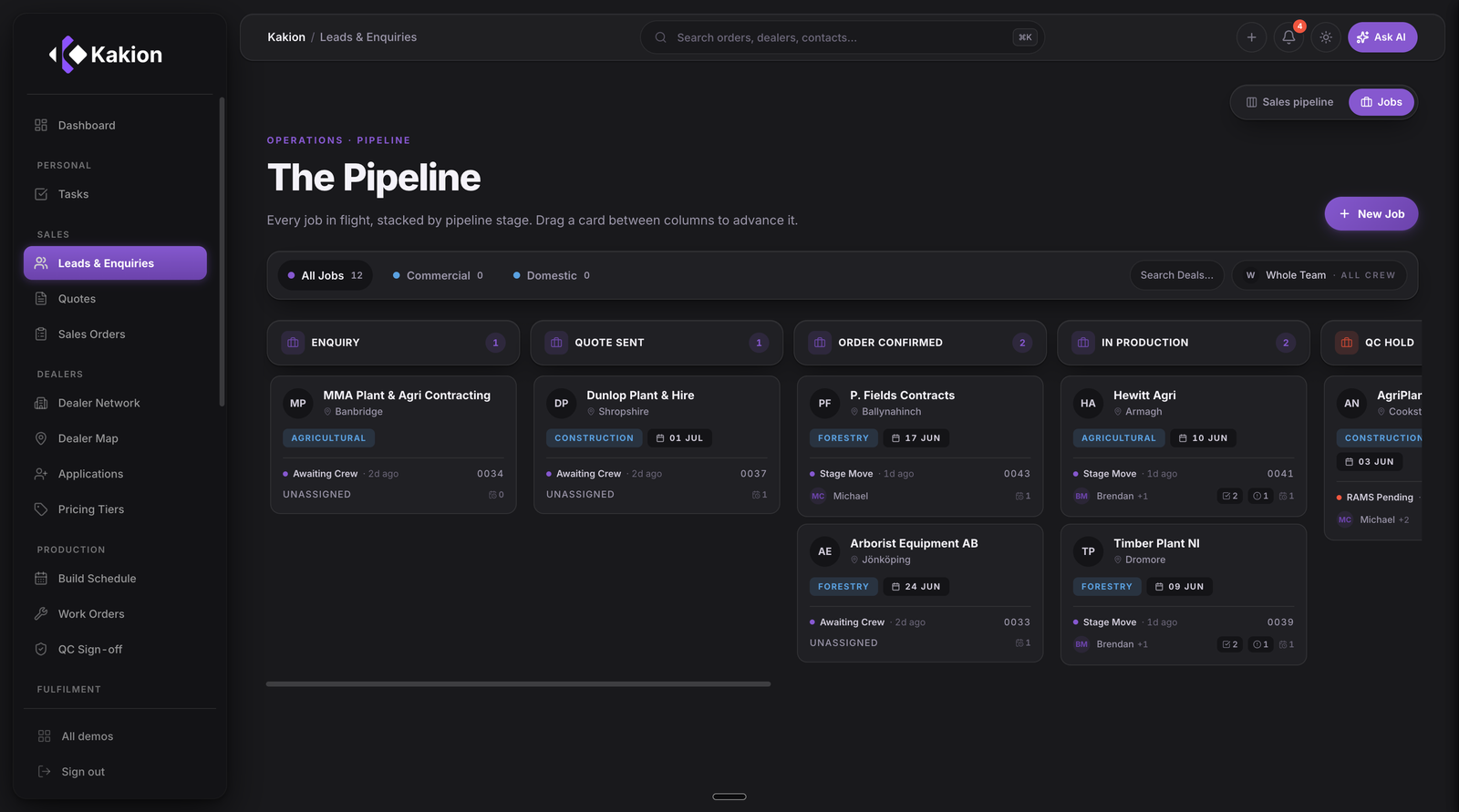Viewport: 1459px width, 812px height.
Task: Click 03 JUN date on QC Hold card
Action: [x=1370, y=462]
